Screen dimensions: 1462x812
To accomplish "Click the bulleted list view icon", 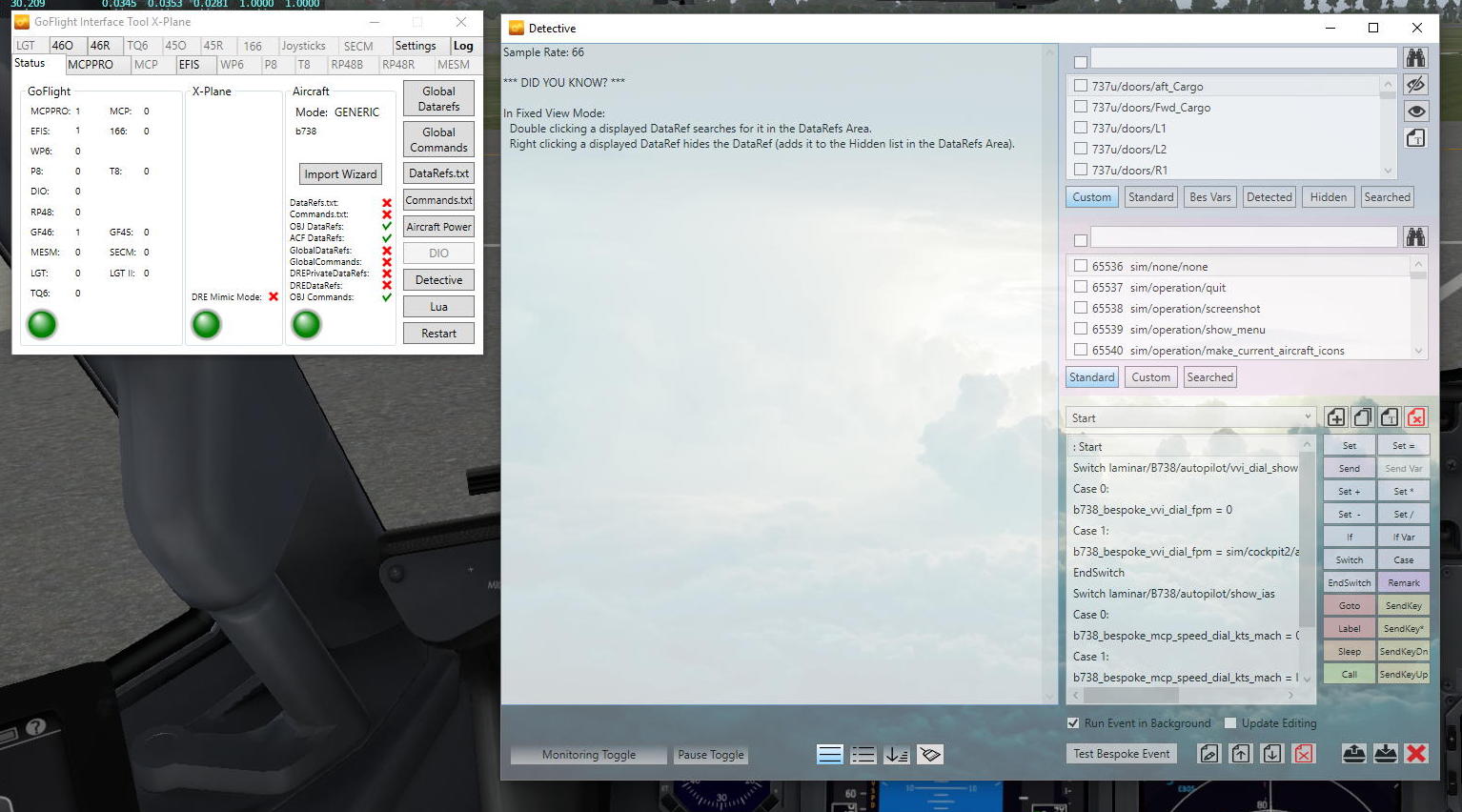I will coord(863,755).
